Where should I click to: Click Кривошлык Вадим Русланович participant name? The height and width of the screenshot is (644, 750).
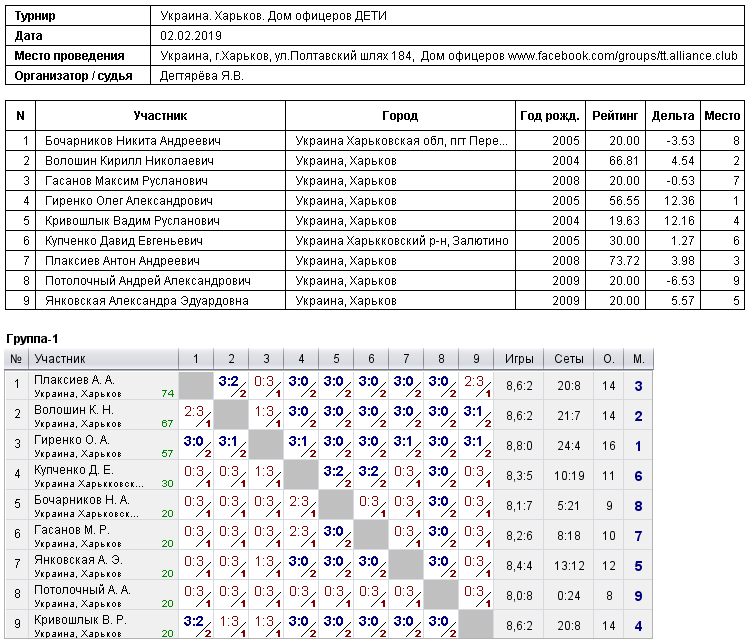click(132, 221)
